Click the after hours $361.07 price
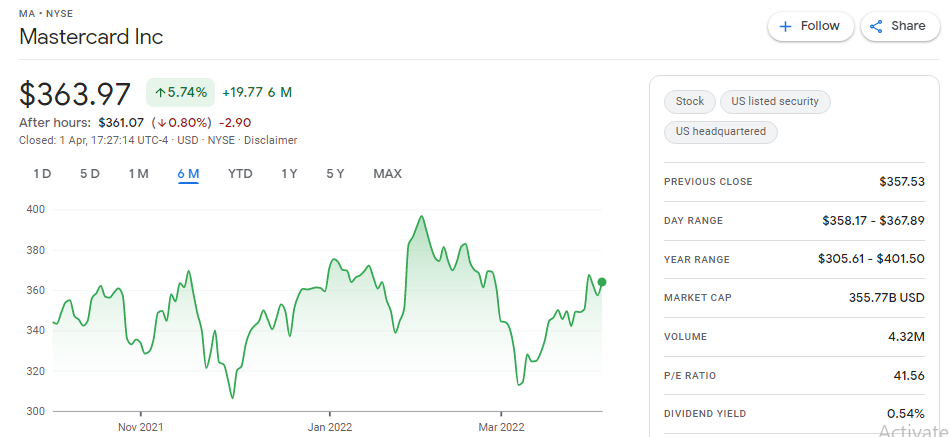950x437 pixels. point(121,123)
